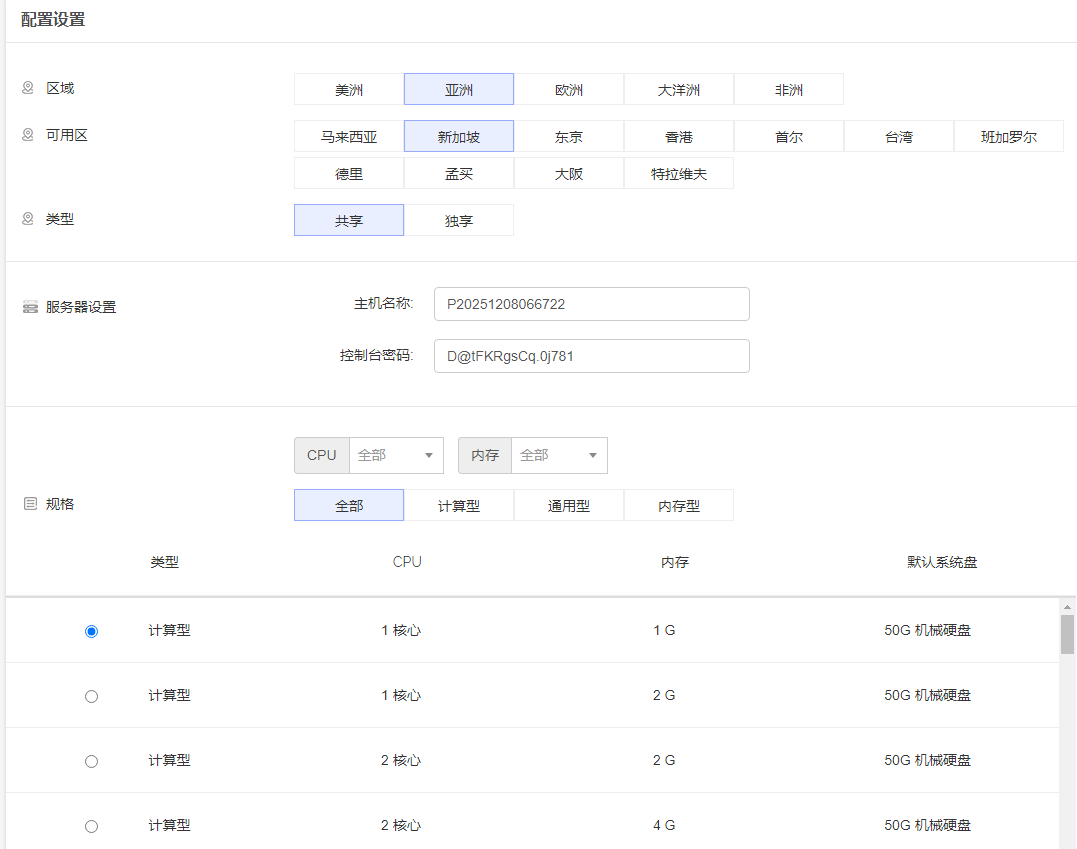Screen dimensions: 1077x849
Task: Select the 独享 type option
Action: click(459, 221)
